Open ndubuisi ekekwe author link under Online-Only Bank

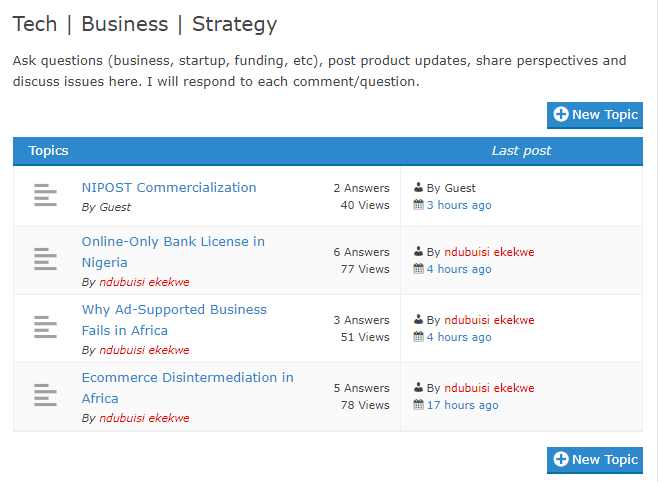(x=143, y=282)
